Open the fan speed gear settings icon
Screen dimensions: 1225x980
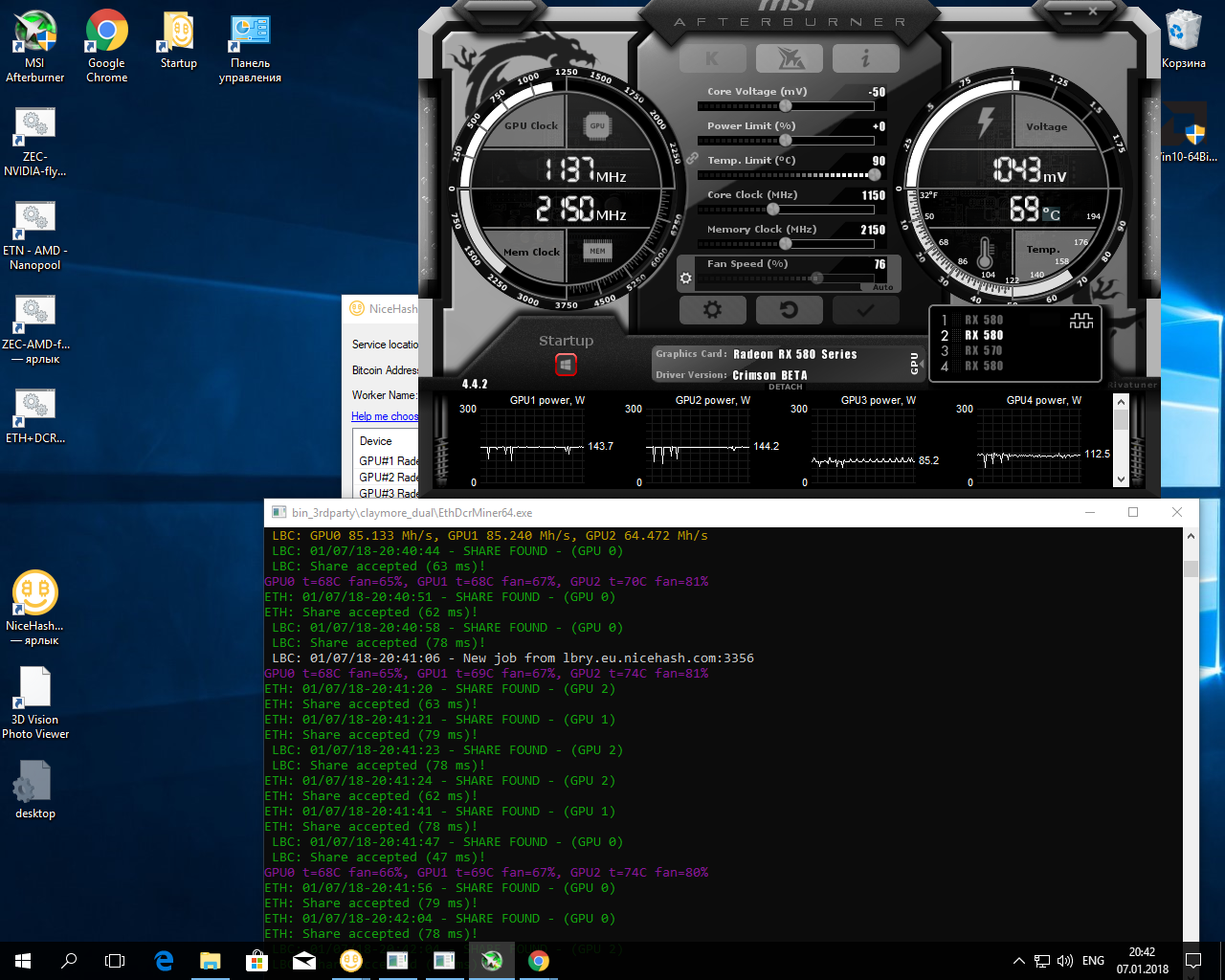point(685,278)
